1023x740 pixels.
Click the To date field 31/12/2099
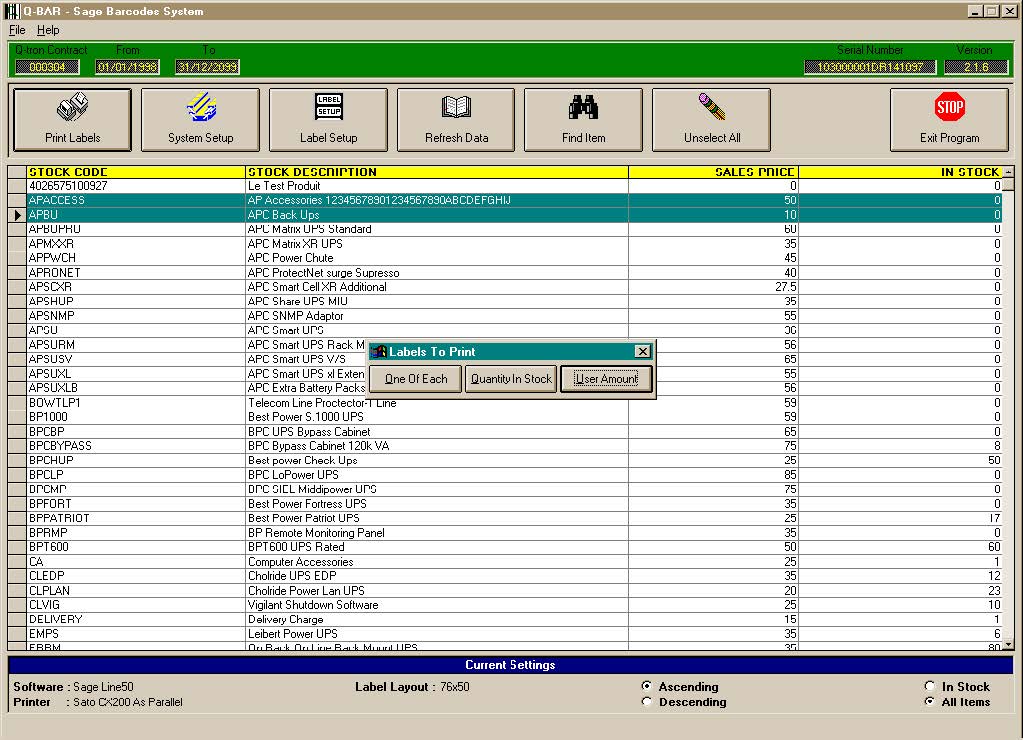pos(207,67)
